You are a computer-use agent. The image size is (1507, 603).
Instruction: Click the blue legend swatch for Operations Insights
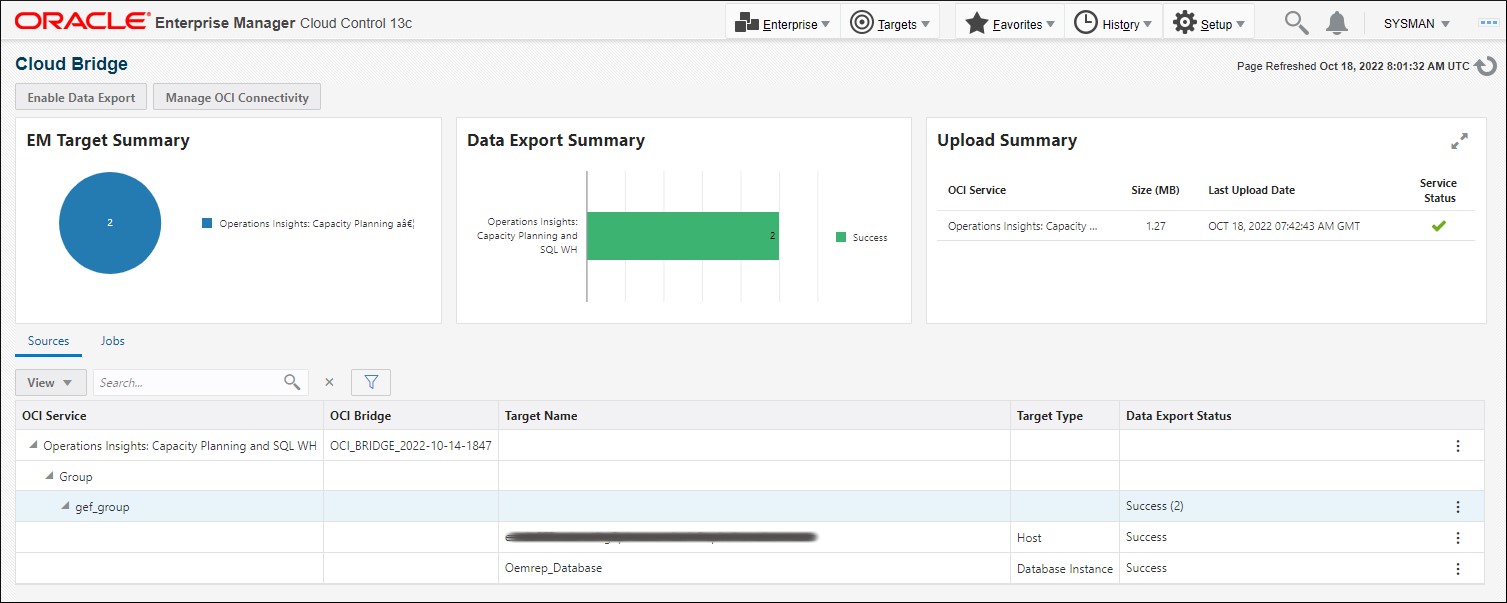[207, 224]
